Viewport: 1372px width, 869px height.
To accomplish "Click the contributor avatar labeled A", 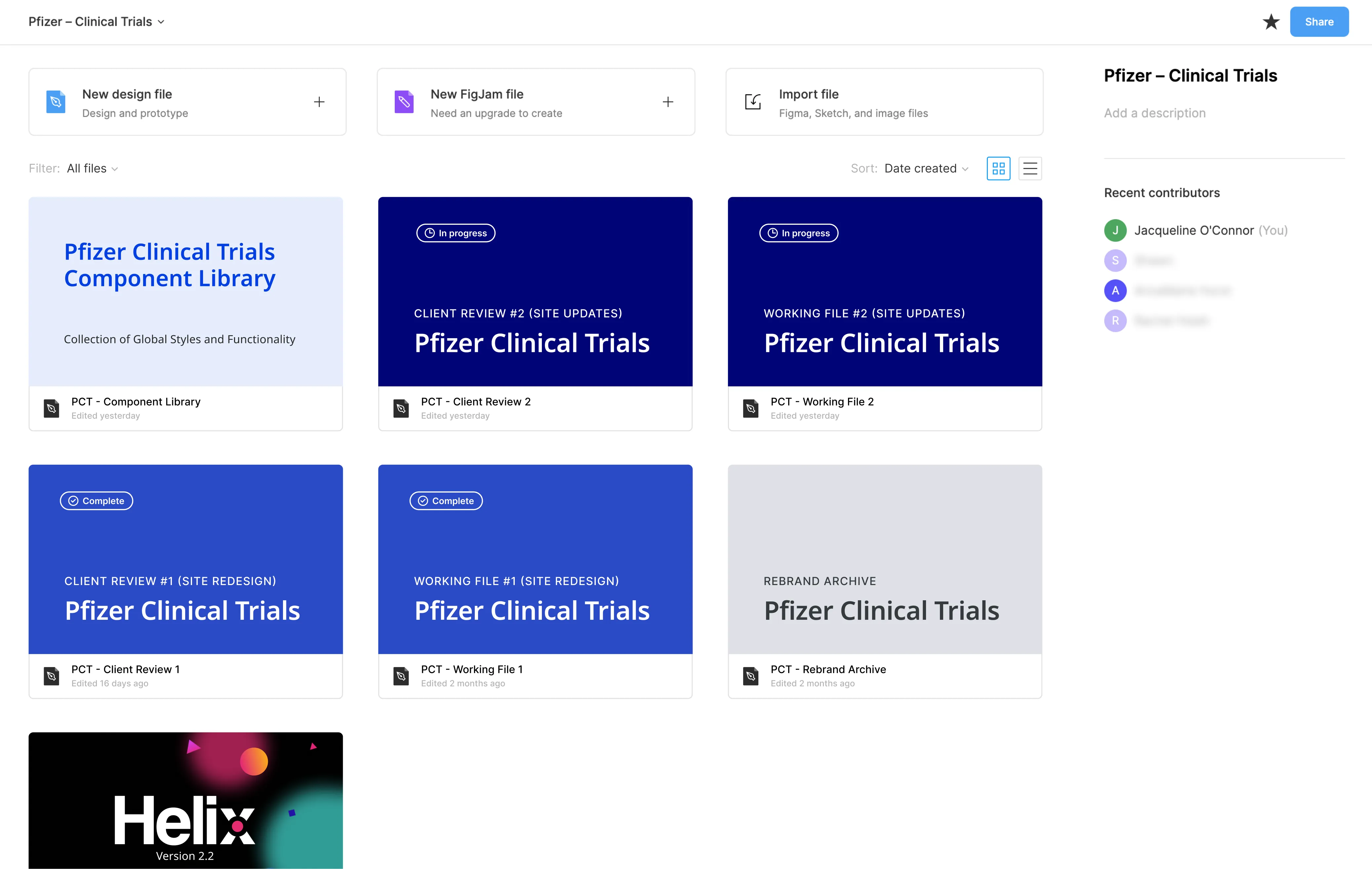I will click(1115, 291).
